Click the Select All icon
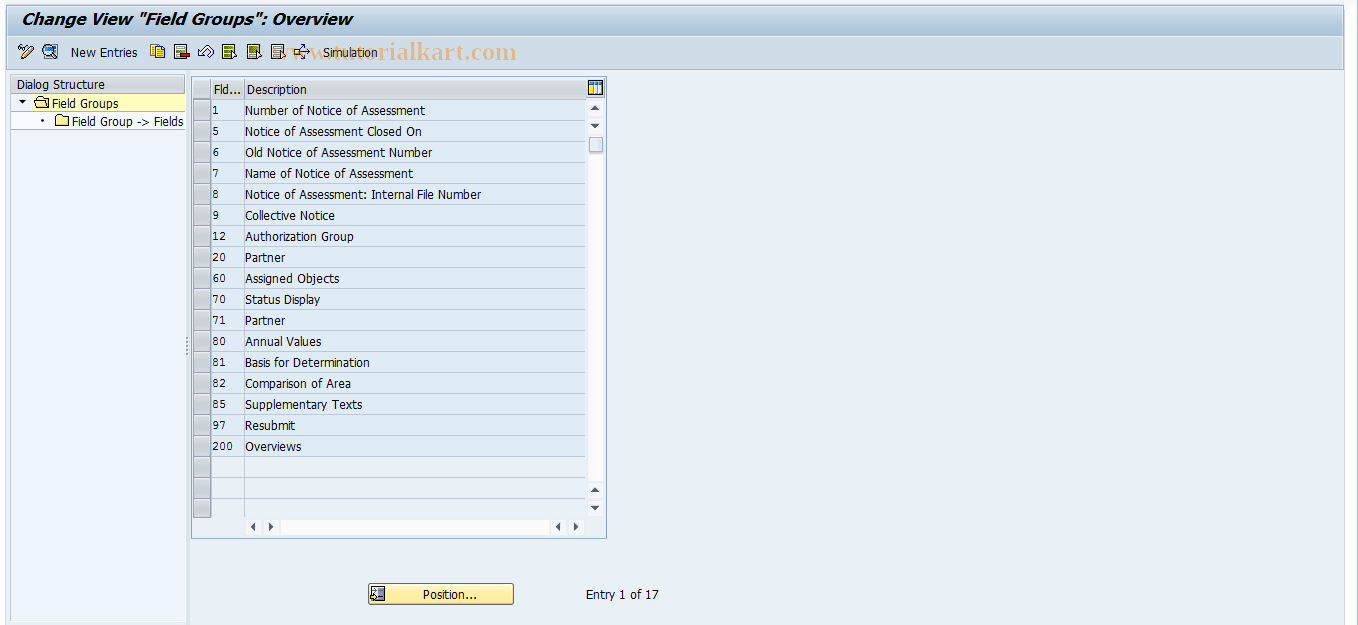Screen dimensions: 1358x625 (x=230, y=52)
